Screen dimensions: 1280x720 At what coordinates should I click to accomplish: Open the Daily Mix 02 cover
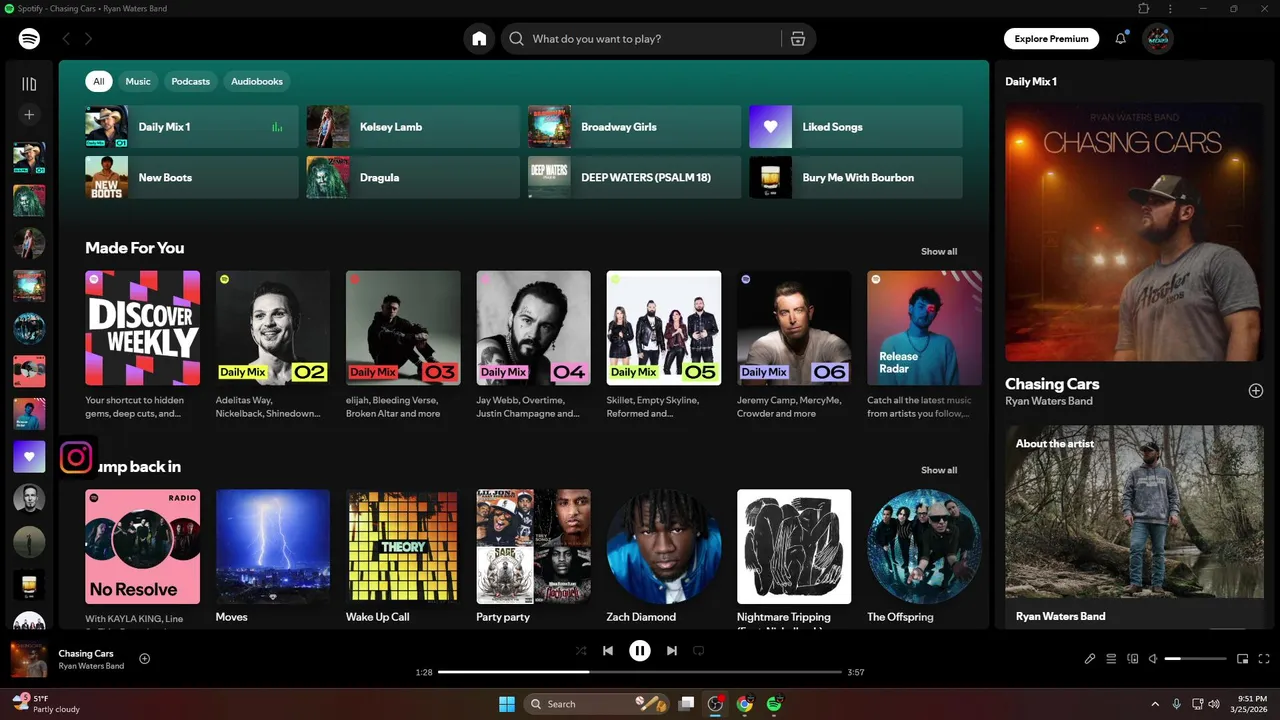(273, 328)
